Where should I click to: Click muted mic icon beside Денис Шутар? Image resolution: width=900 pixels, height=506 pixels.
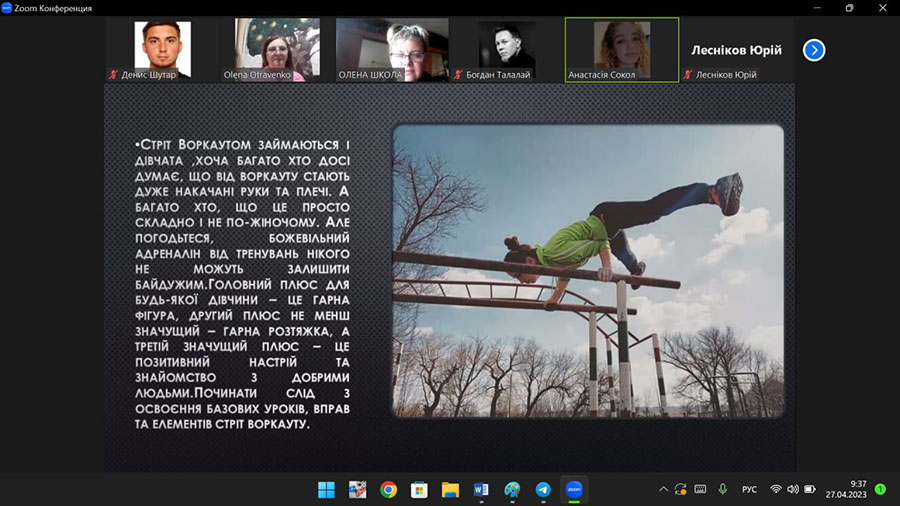[x=114, y=75]
